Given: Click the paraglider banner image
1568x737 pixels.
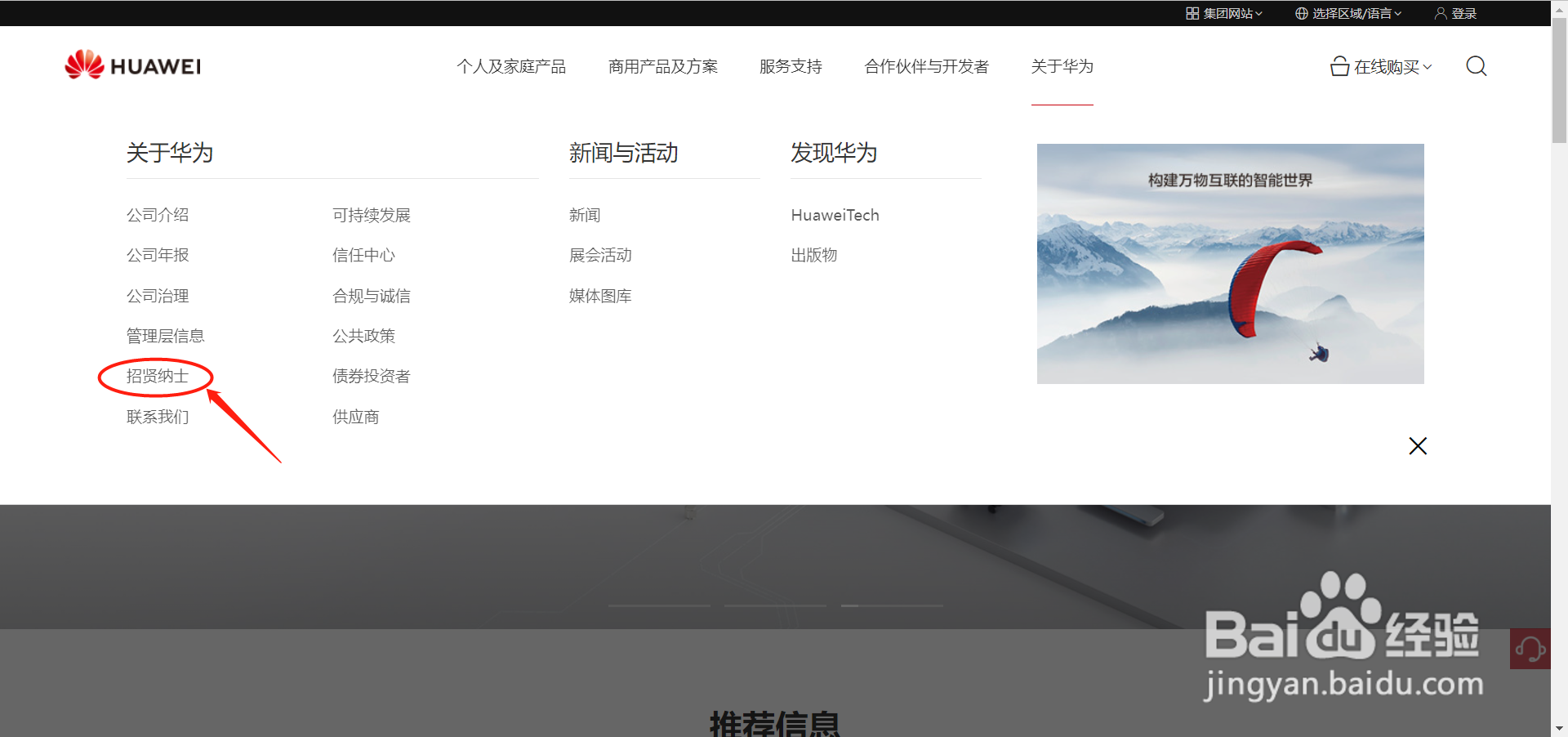Looking at the screenshot, I should pos(1230,264).
